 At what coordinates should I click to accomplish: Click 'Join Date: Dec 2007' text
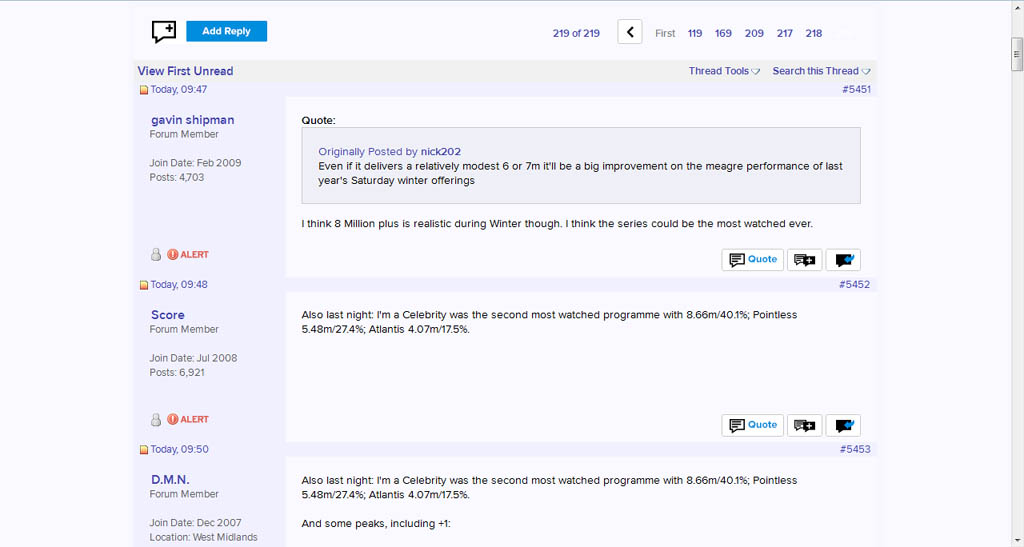tap(195, 523)
